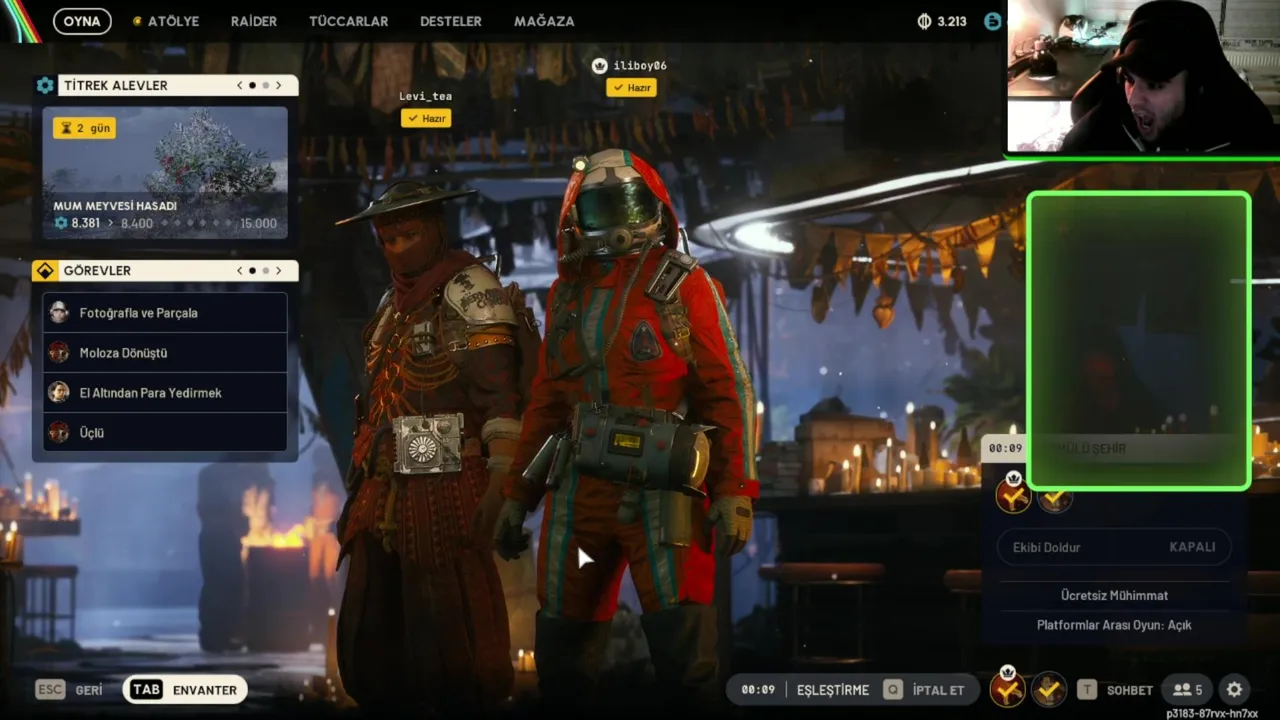1280x720 pixels.
Task: Open the OYNA play tab
Action: click(x=82, y=21)
